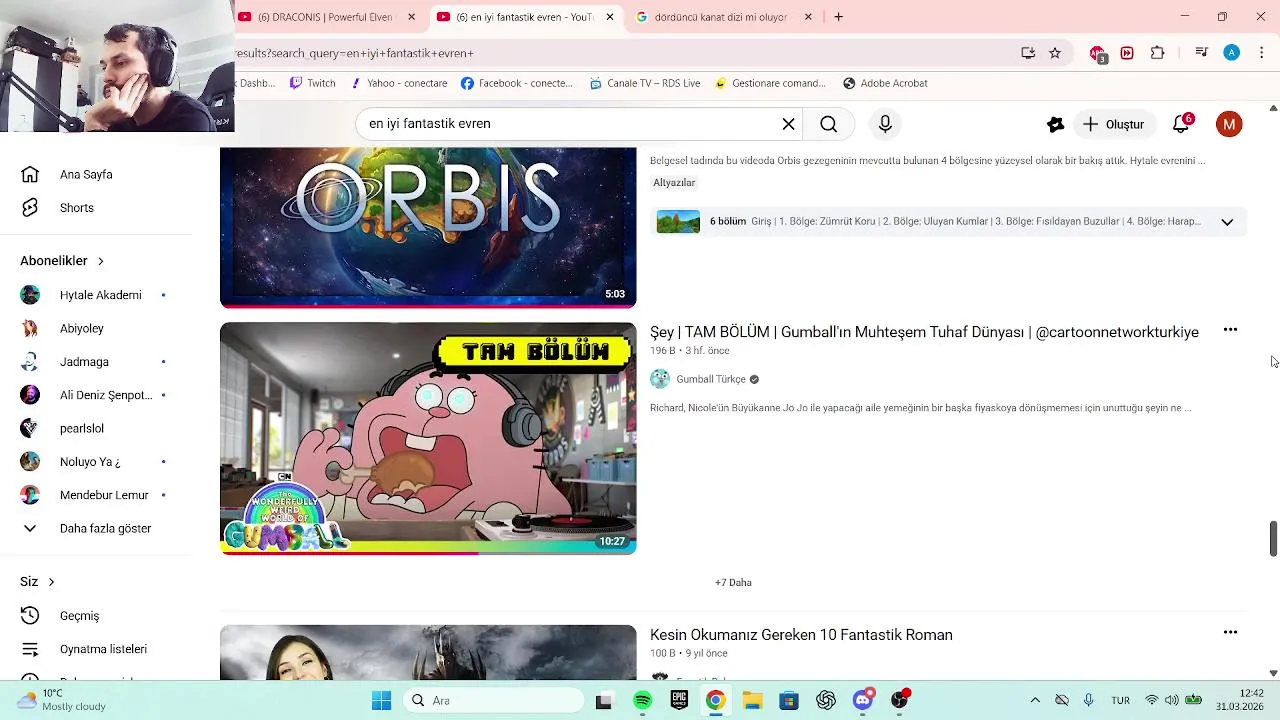1280x720 pixels.
Task: Open Kesin Okumanız Gereken 10 Fantastik Roman title
Action: [x=801, y=635]
